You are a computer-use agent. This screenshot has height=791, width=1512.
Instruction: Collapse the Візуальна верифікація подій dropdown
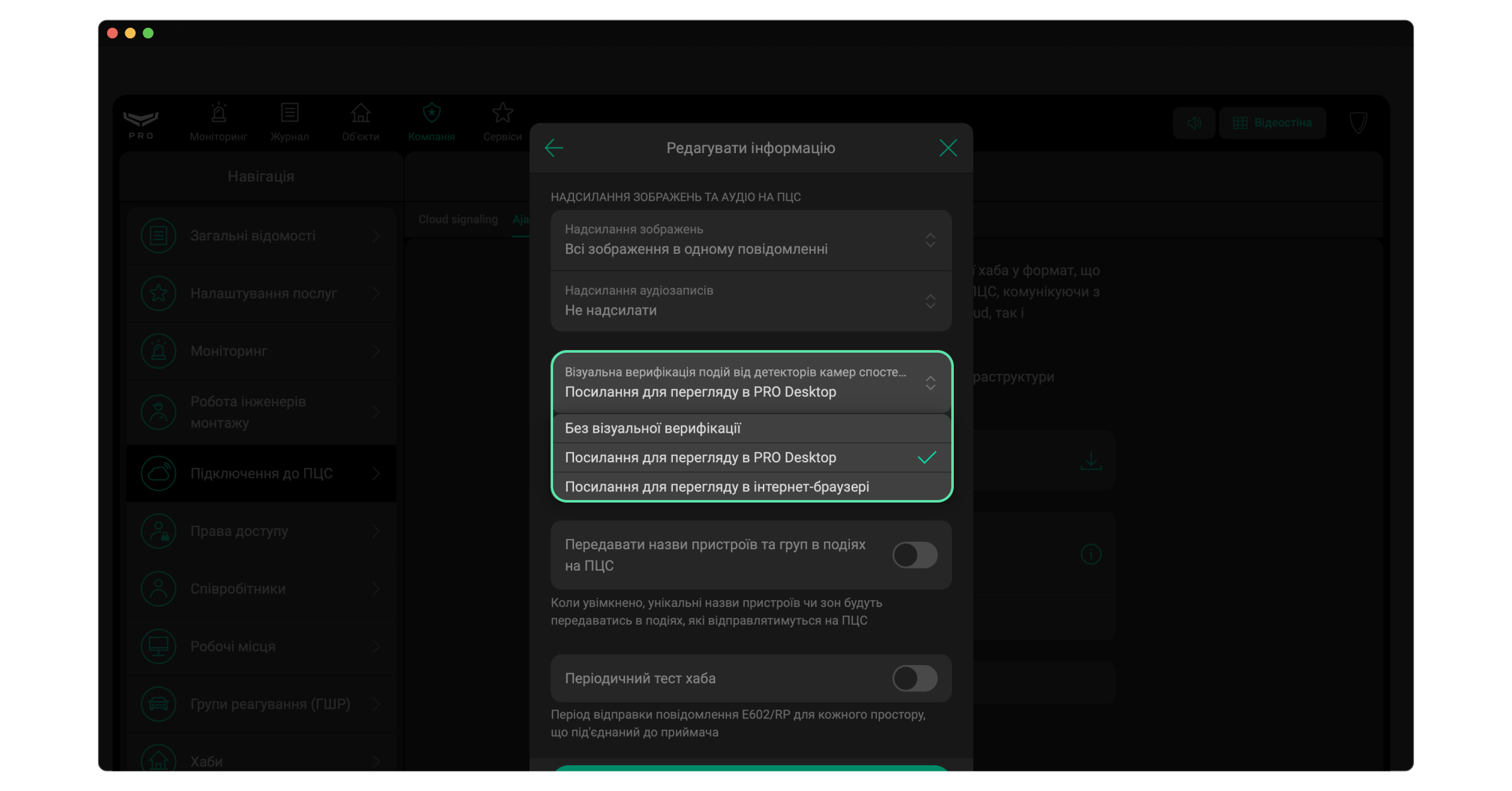(x=750, y=382)
